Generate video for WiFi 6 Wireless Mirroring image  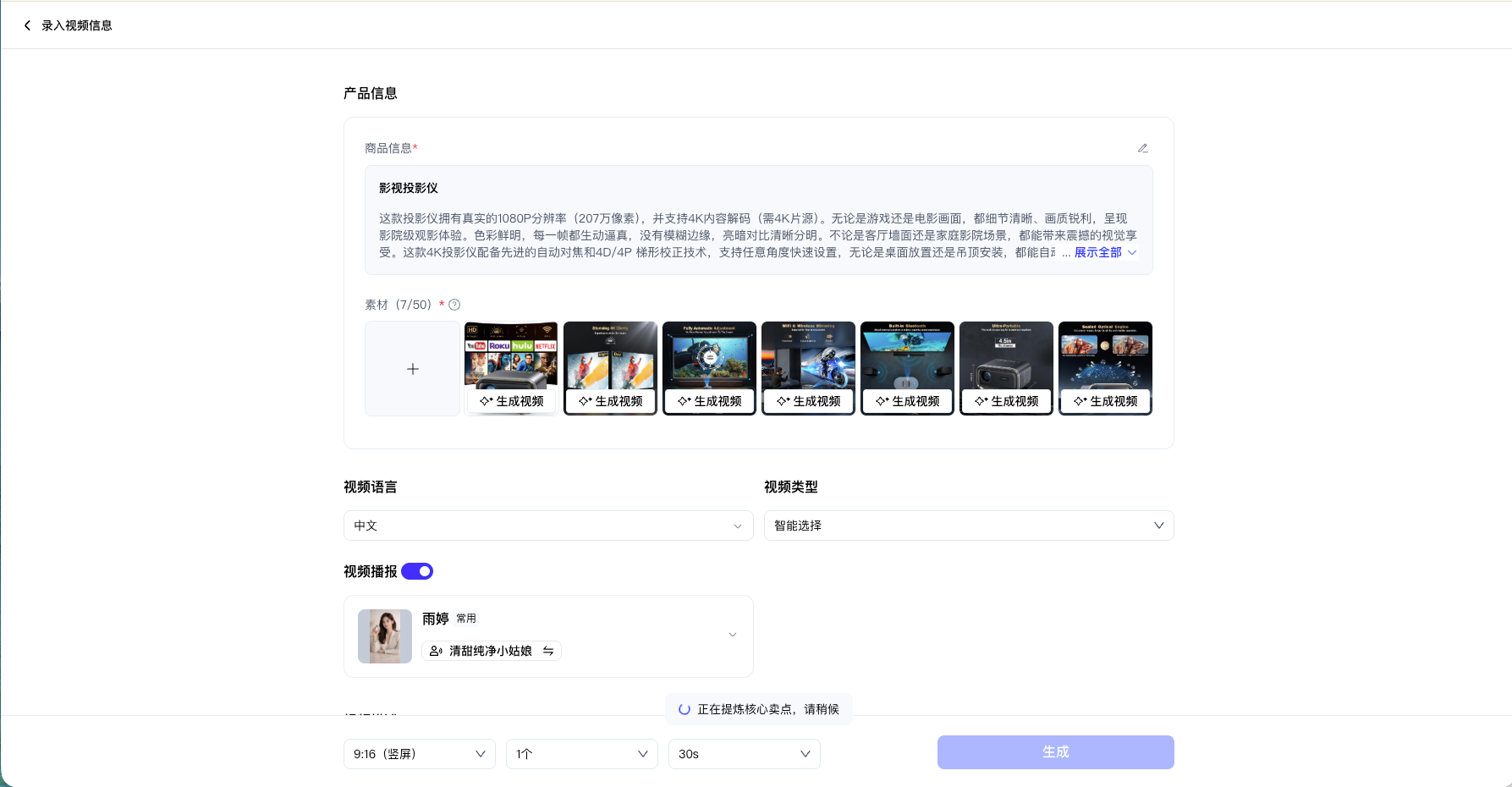point(809,401)
